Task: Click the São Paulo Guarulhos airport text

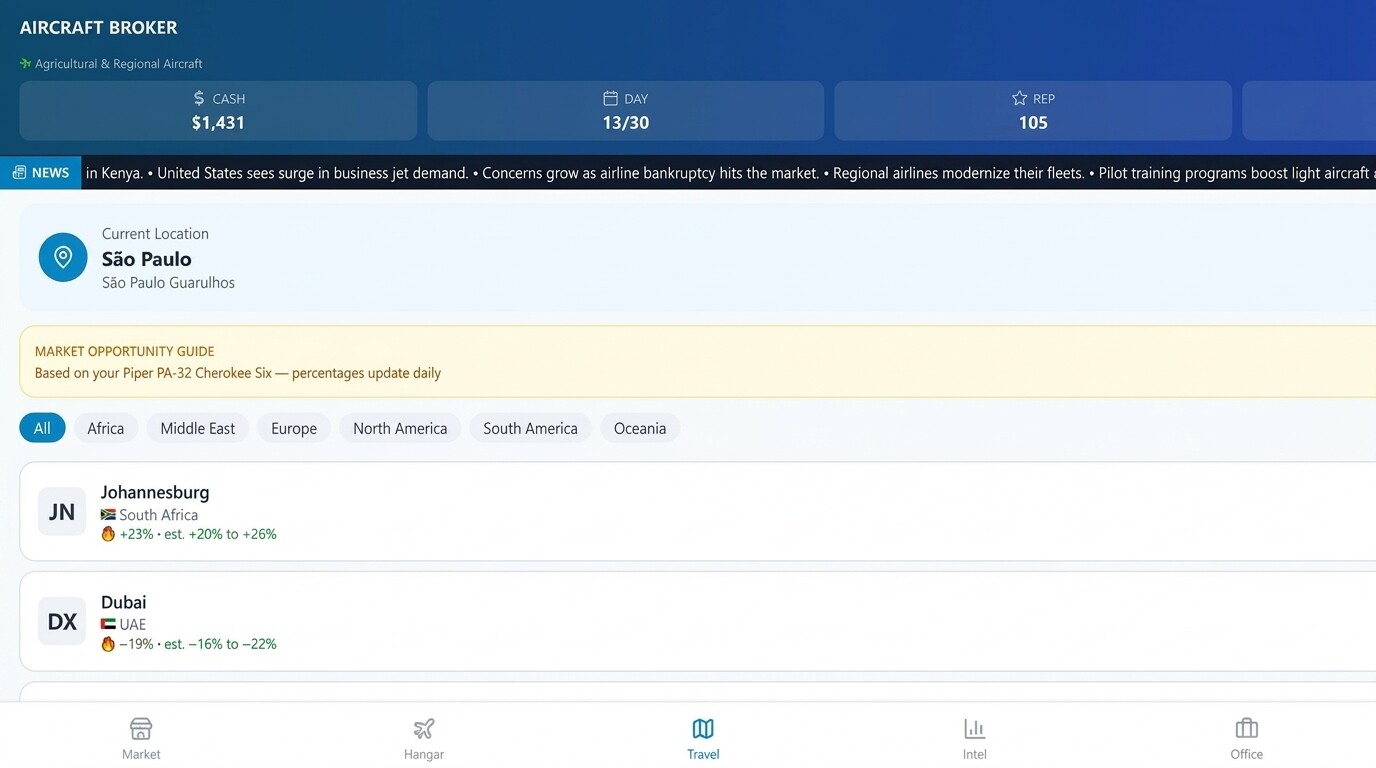Action: [x=168, y=283]
